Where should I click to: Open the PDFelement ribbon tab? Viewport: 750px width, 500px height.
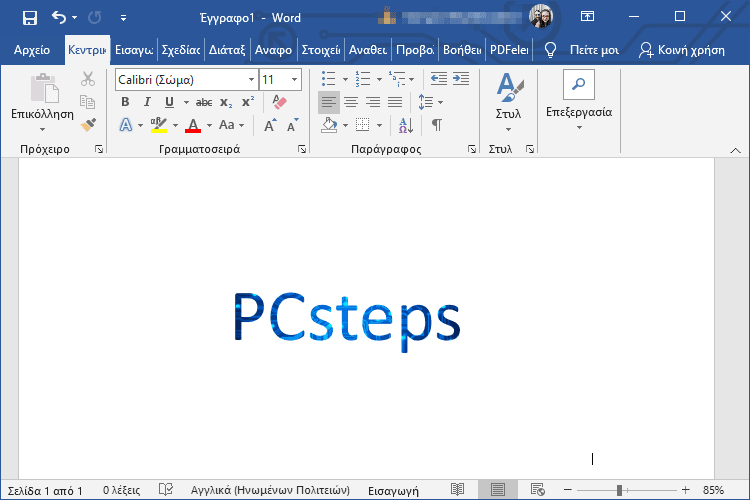point(509,50)
